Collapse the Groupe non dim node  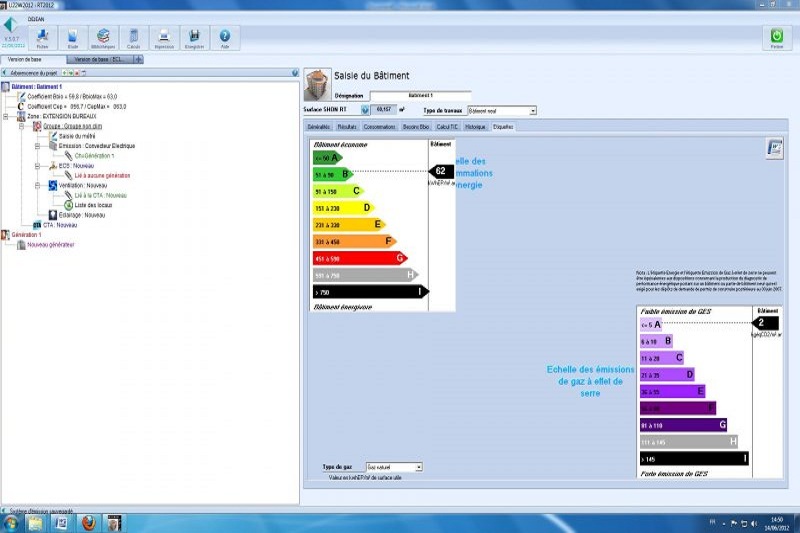[x=21, y=126]
